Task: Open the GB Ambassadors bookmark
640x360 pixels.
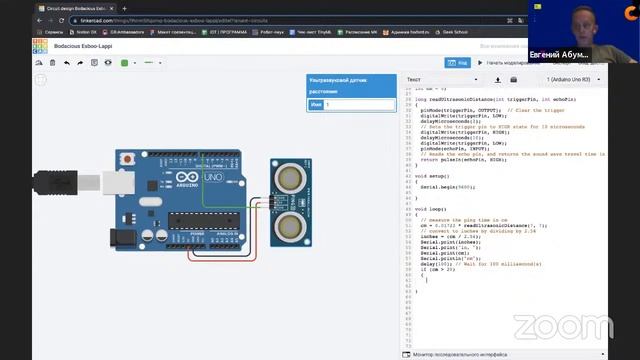Action: pos(123,32)
